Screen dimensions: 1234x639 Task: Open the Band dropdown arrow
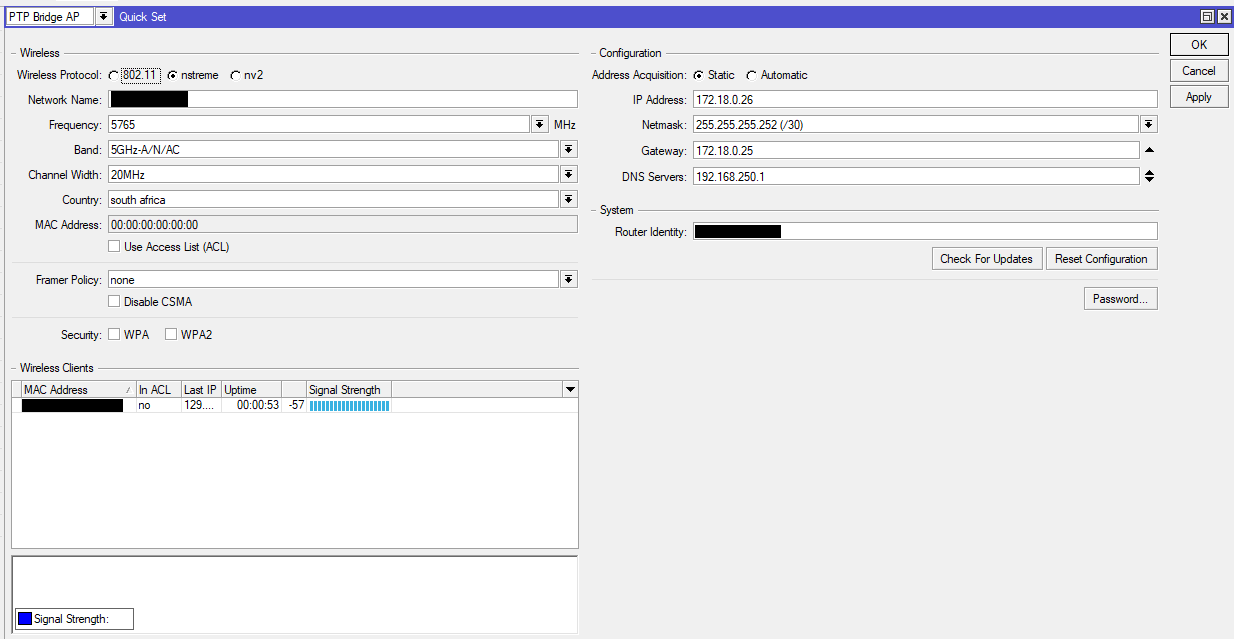click(569, 149)
